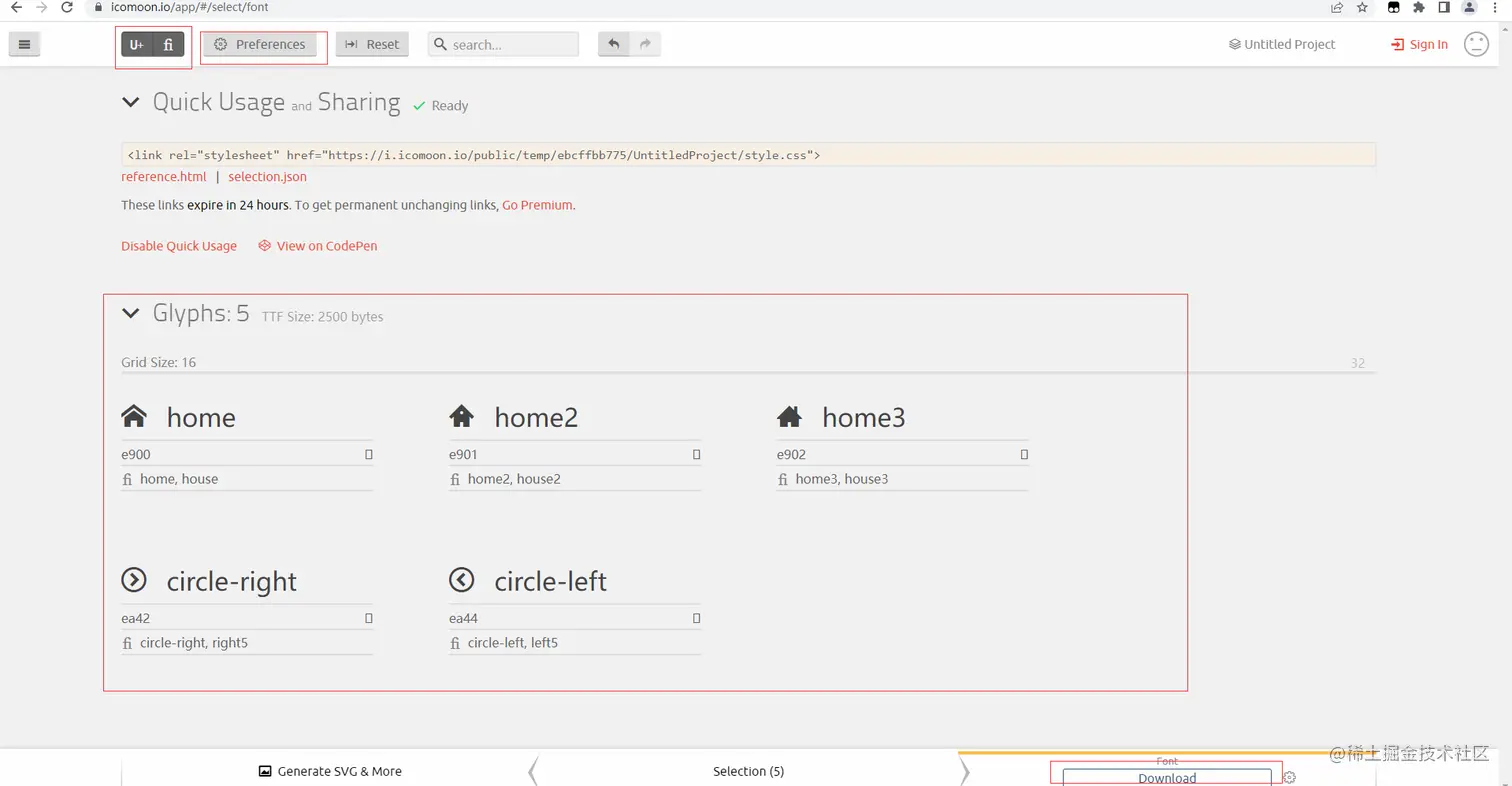Click the Grid Size 16 label
Screen dimensions: 1512x786
point(159,362)
